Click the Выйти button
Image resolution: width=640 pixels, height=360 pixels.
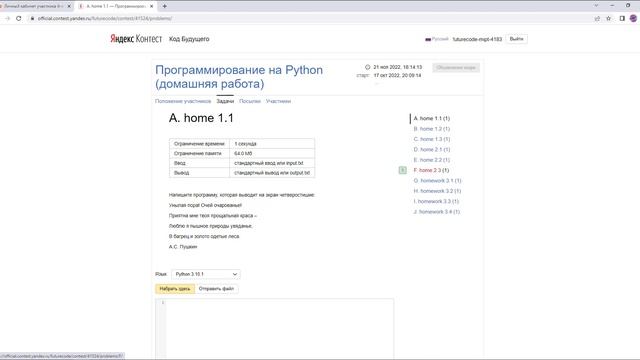click(516, 39)
